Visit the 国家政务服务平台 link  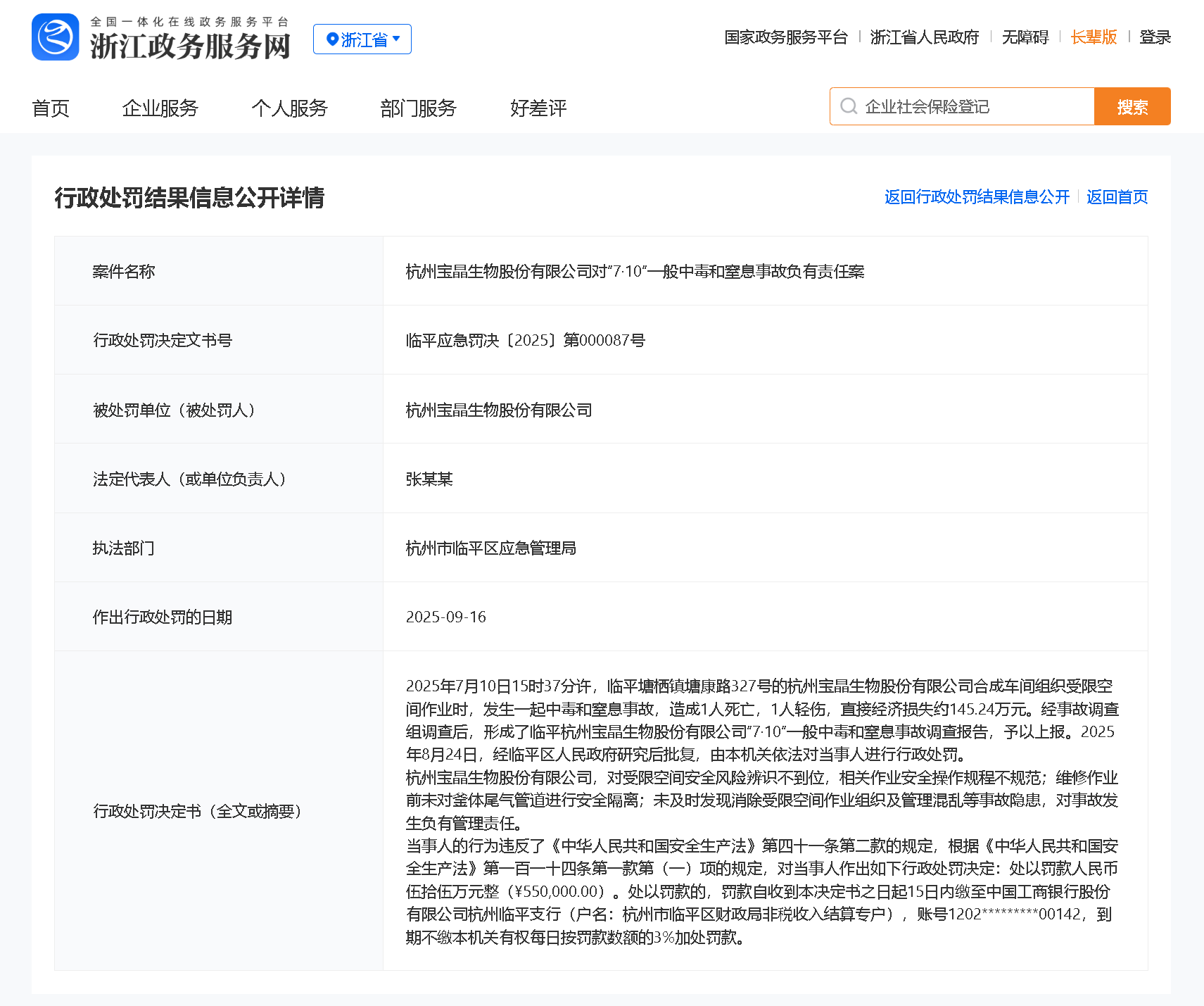786,37
